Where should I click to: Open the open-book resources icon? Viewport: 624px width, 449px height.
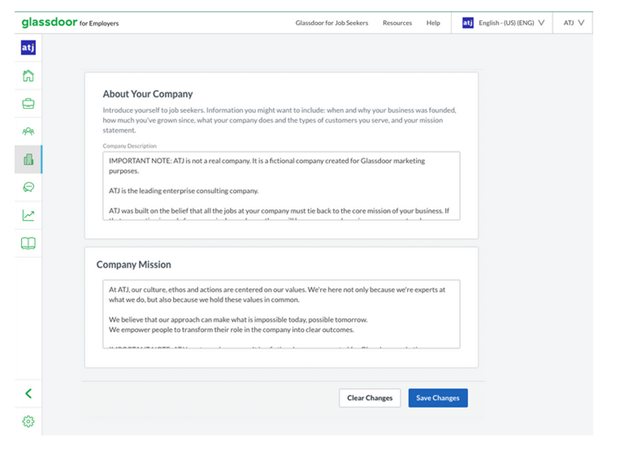[x=28, y=243]
